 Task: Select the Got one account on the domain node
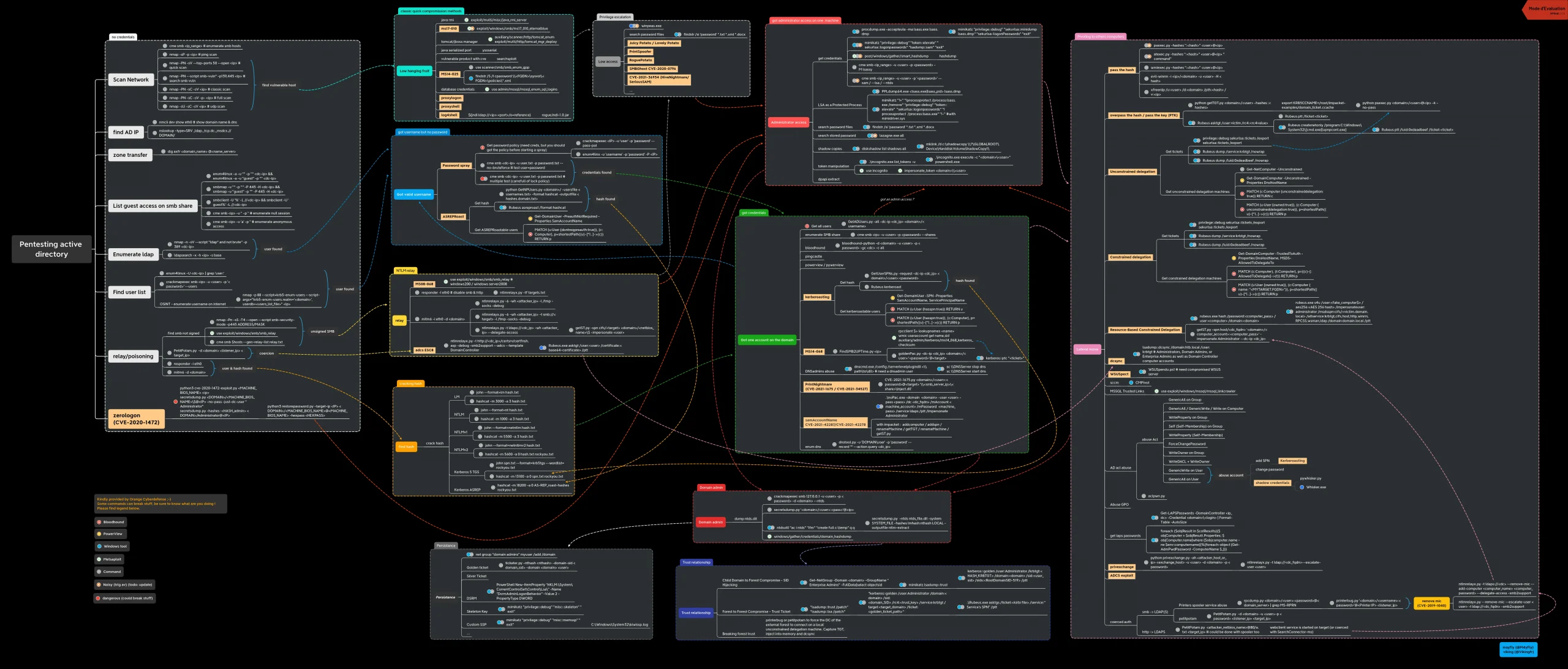(x=767, y=340)
